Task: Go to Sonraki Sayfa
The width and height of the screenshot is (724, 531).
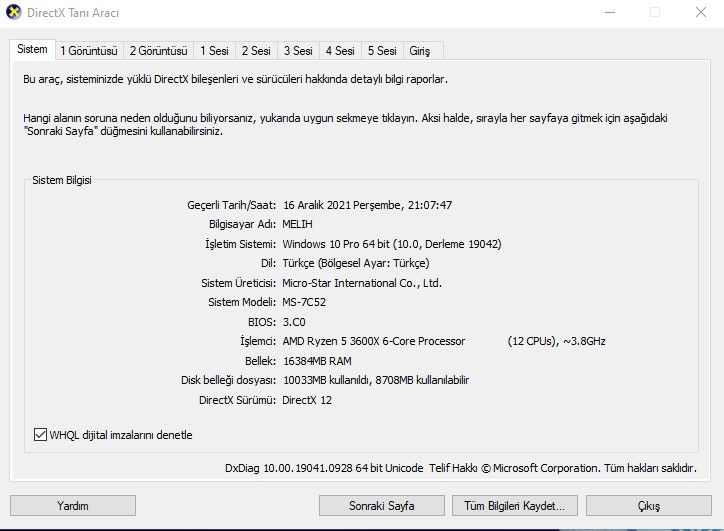Action: (x=382, y=506)
